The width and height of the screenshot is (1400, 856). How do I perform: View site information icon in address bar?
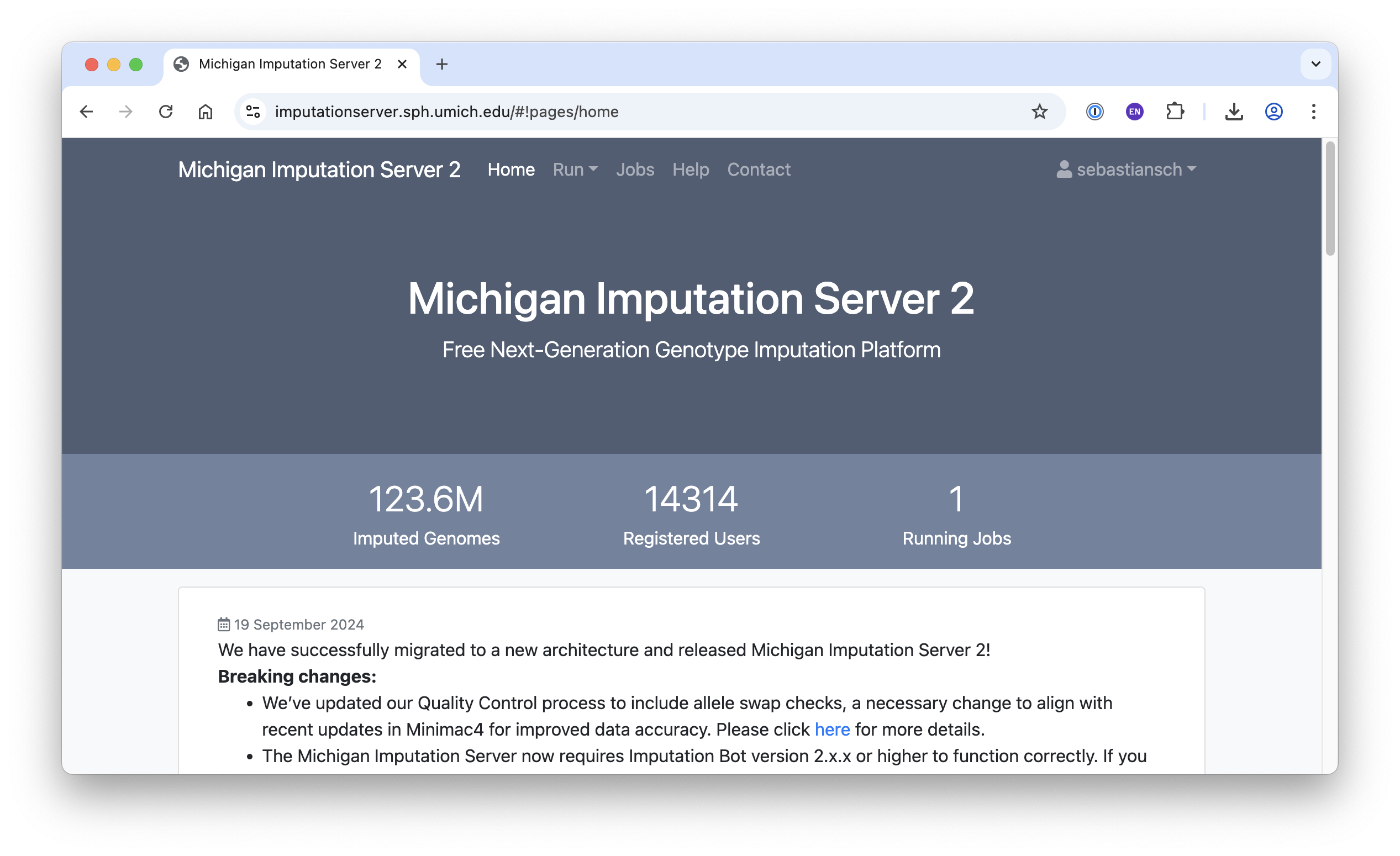coord(254,112)
